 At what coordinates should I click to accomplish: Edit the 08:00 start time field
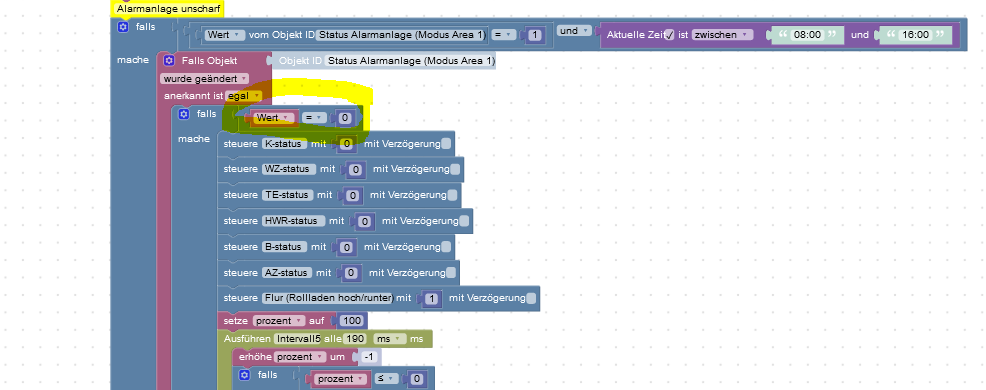pyautogui.click(x=808, y=35)
